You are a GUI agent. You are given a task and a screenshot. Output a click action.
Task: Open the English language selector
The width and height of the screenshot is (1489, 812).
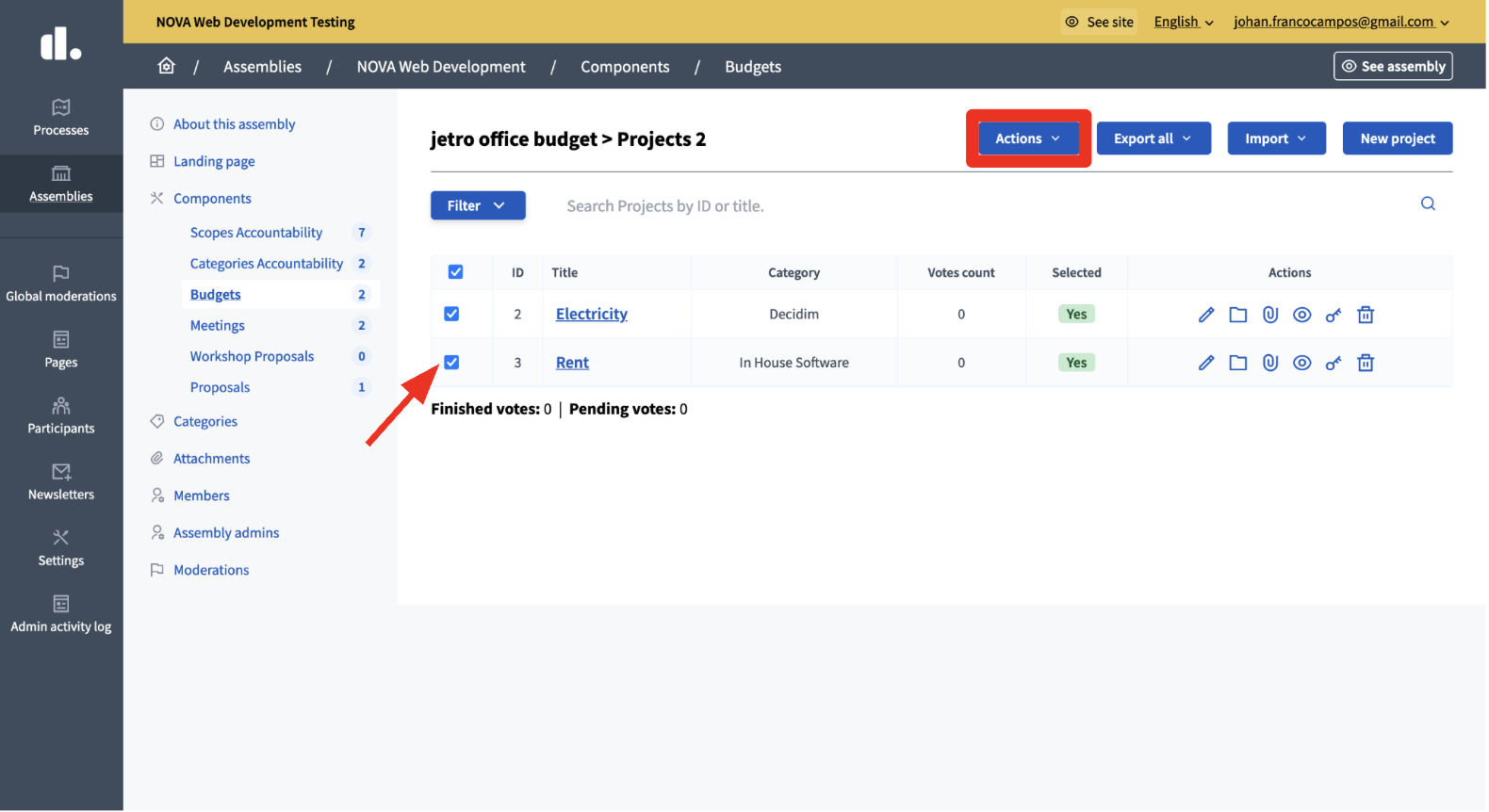click(1184, 22)
